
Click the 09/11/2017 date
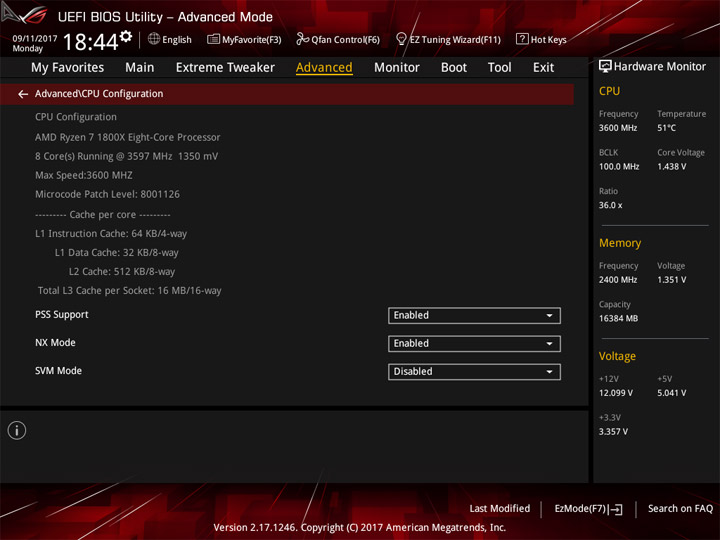35,39
